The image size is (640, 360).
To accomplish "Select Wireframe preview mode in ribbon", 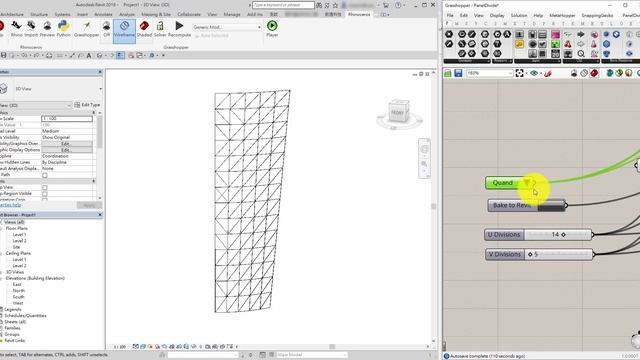I will pyautogui.click(x=124, y=30).
